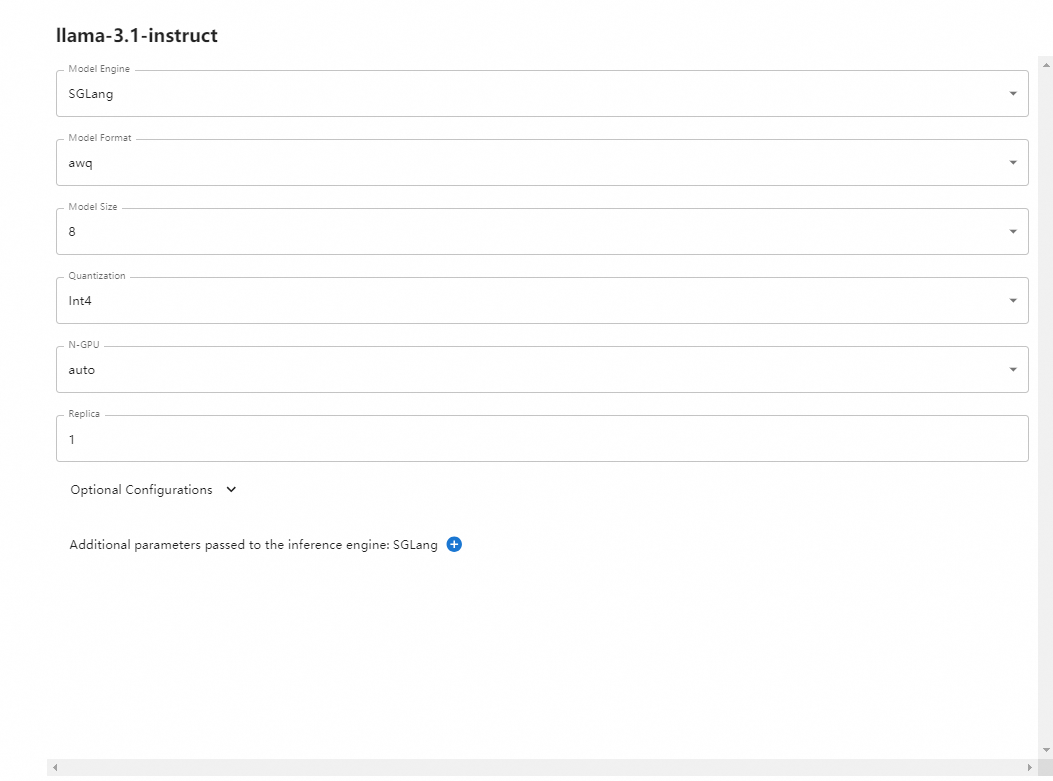Click the vertical scrollbar up arrow

pyautogui.click(x=1046, y=64)
